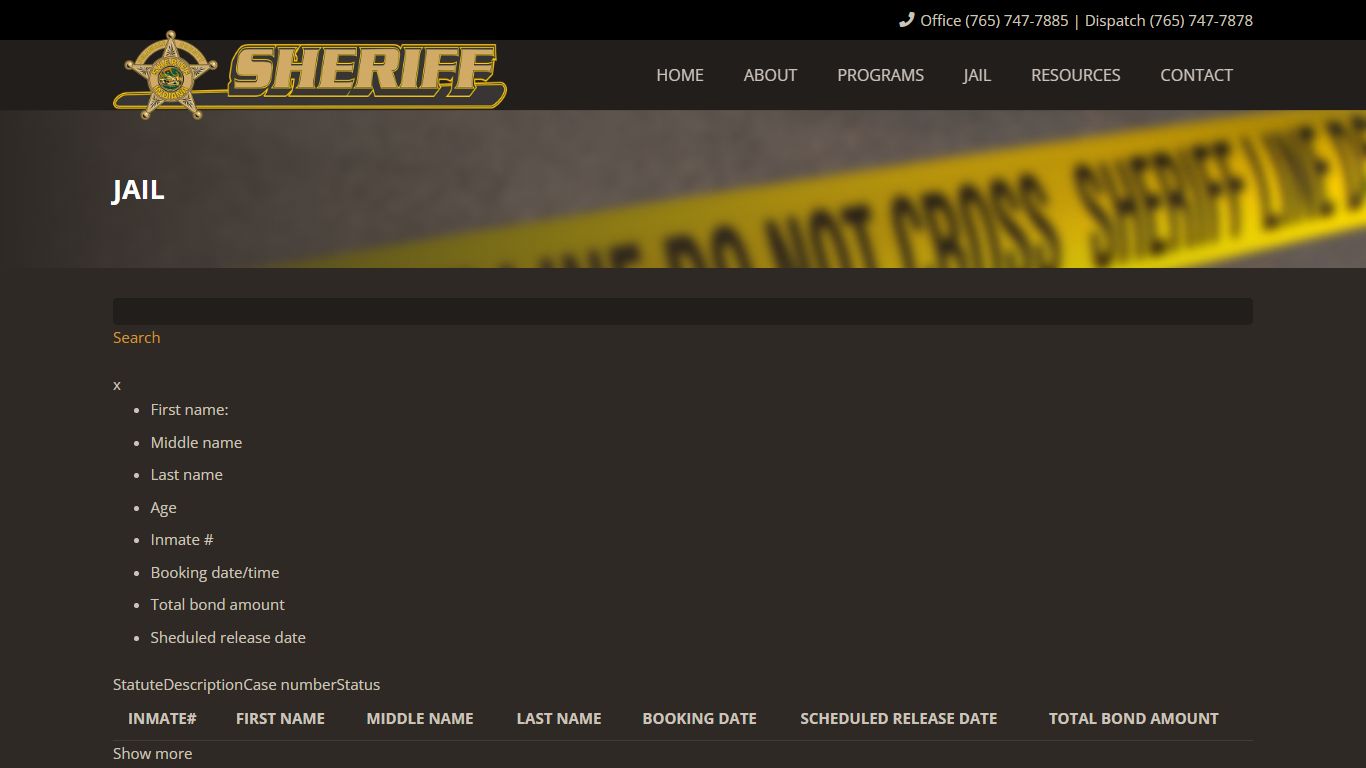This screenshot has width=1366, height=768.
Task: Click the 'Last name' list item
Action: 186,474
